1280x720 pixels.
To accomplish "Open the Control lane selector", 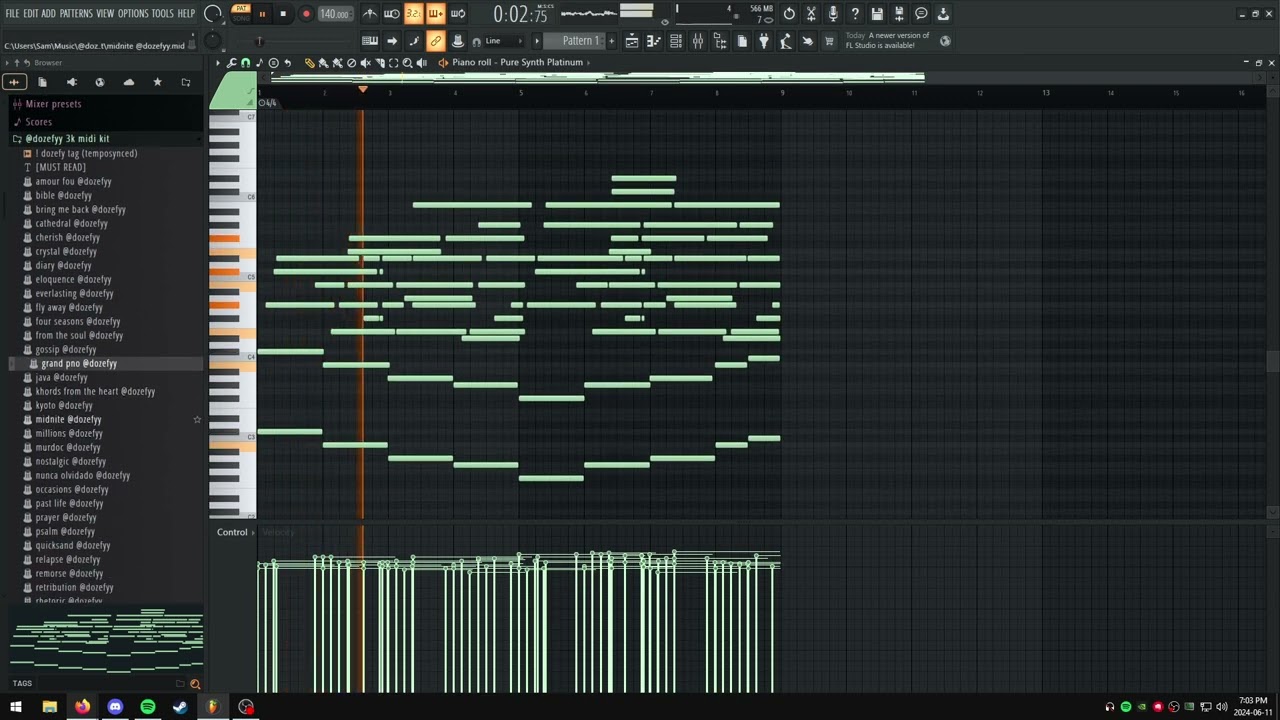I will coord(233,532).
